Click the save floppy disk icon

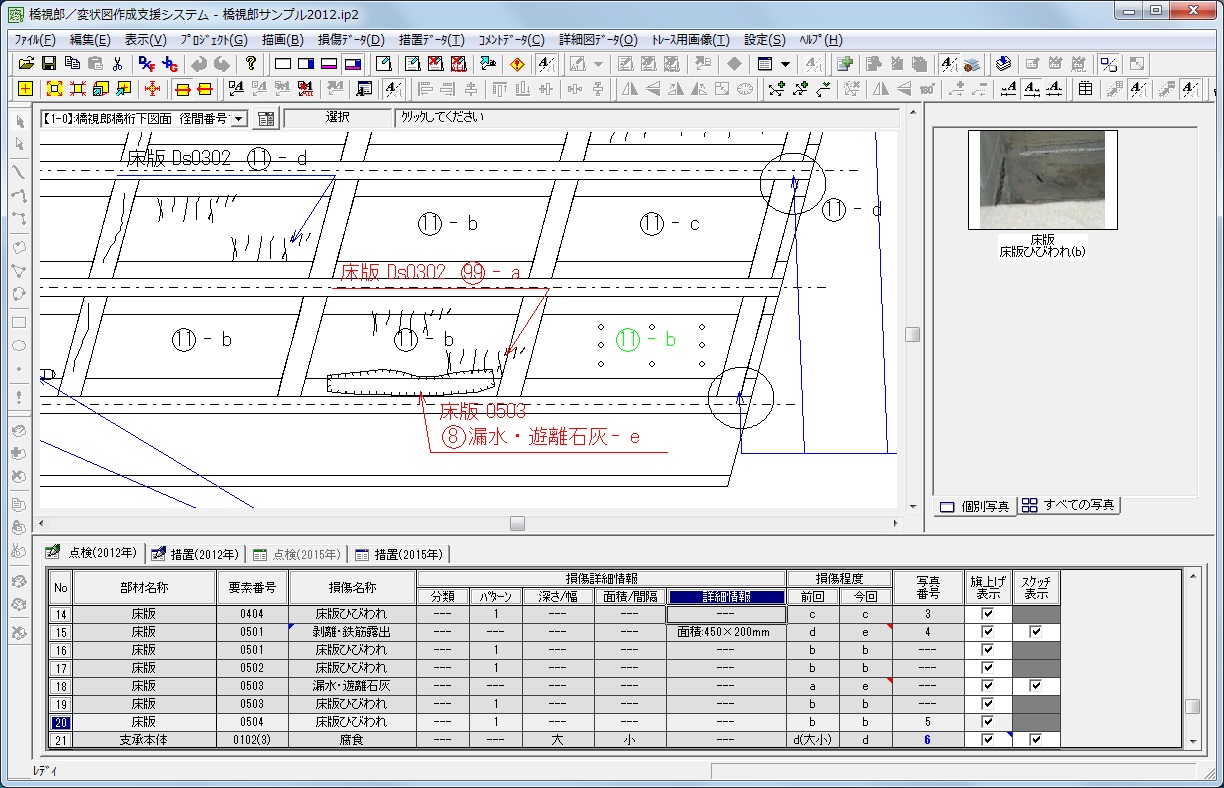48,63
